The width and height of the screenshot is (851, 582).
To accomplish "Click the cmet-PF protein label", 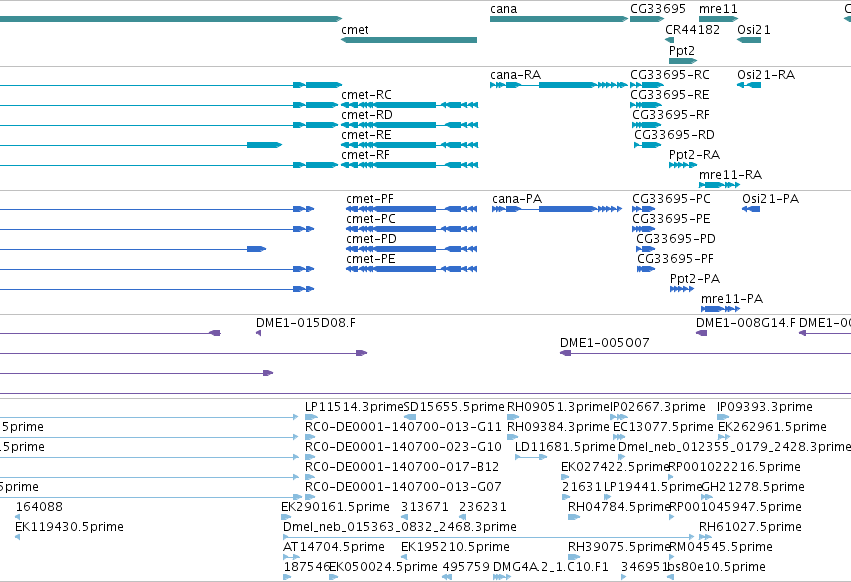I will pos(370,199).
